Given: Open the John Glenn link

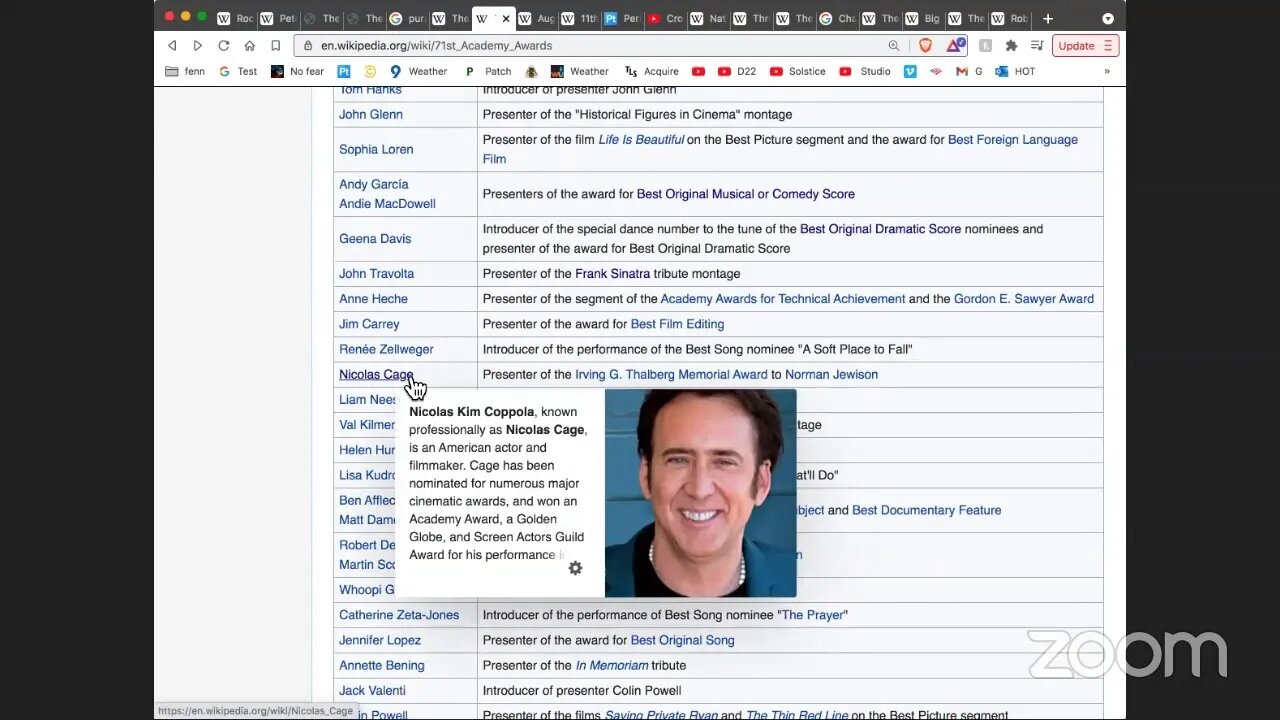Looking at the screenshot, I should coord(371,114).
